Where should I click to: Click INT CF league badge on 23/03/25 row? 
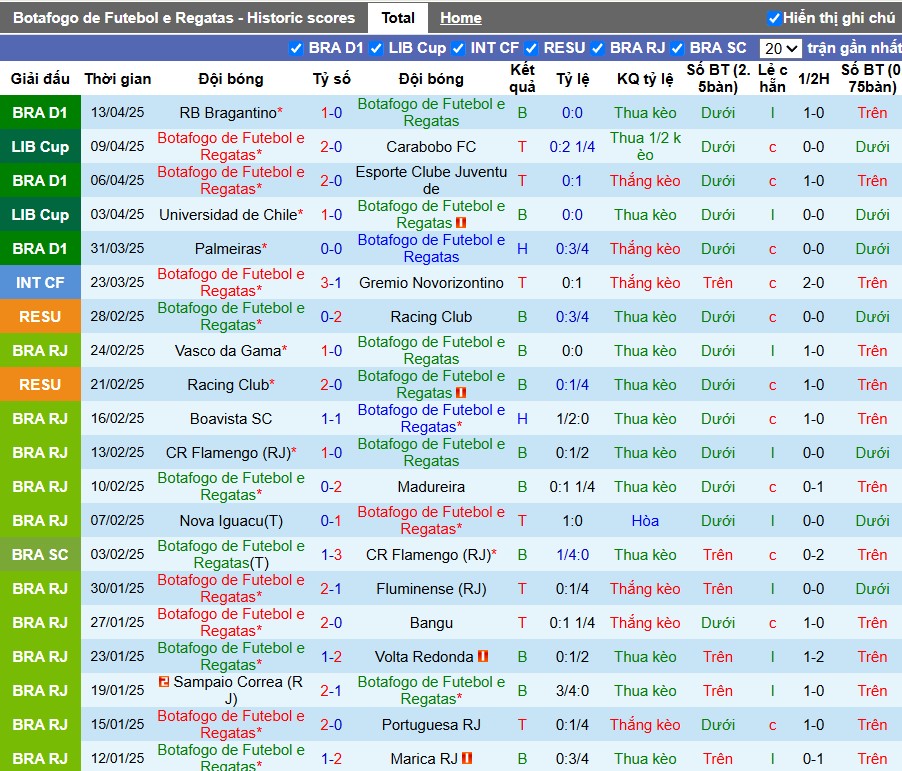40,282
